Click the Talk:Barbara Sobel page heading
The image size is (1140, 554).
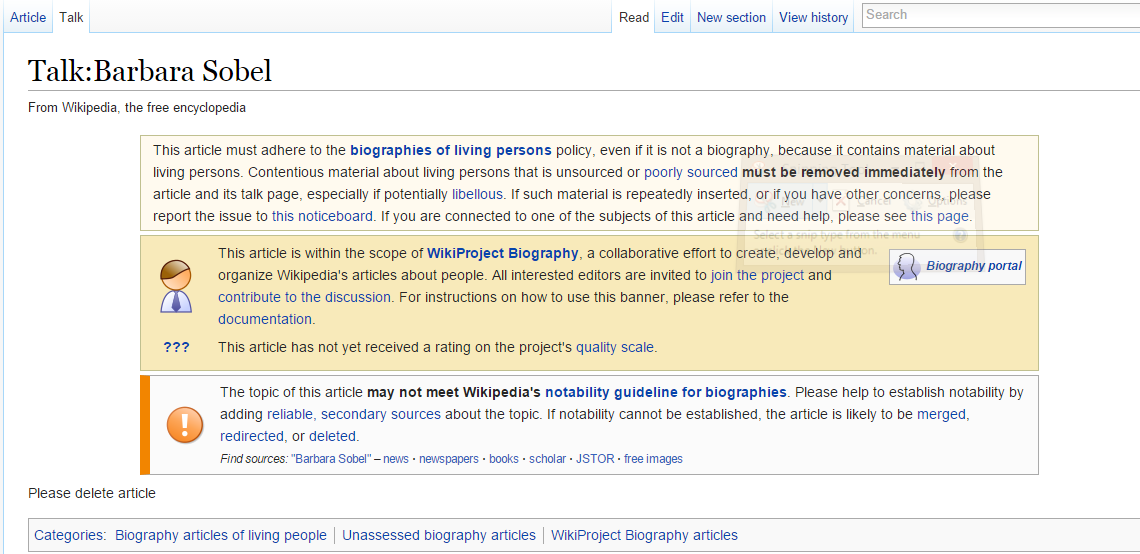point(150,71)
